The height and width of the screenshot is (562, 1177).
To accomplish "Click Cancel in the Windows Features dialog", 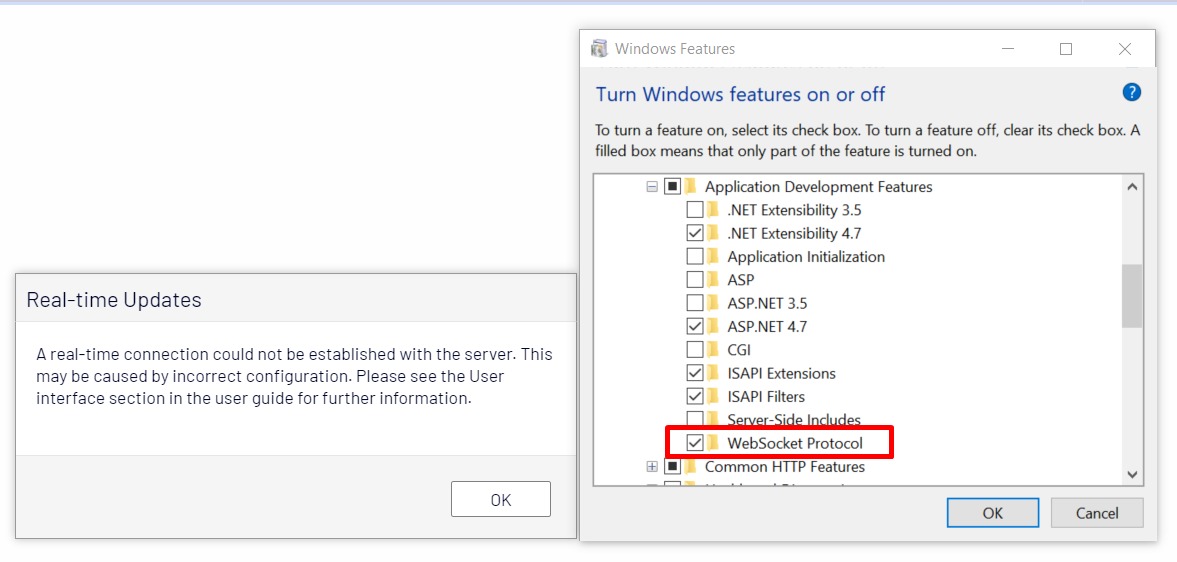I will [x=1097, y=513].
